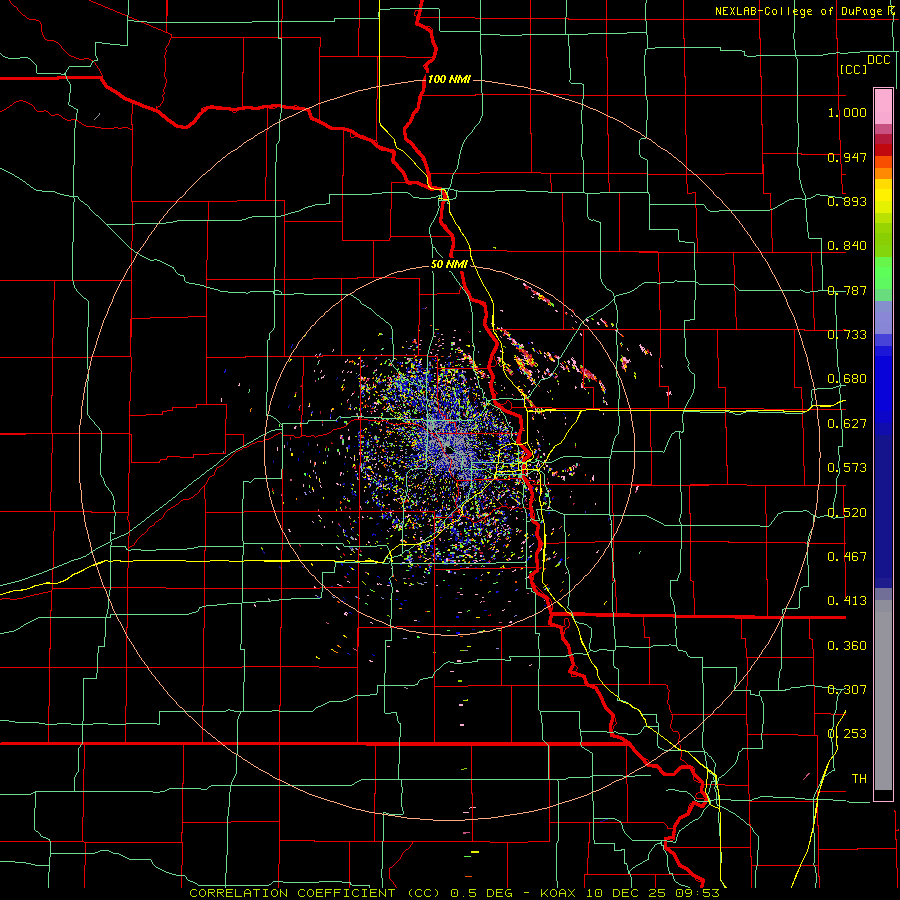Click the DCC legend title
The height and width of the screenshot is (900, 900).
click(x=878, y=60)
